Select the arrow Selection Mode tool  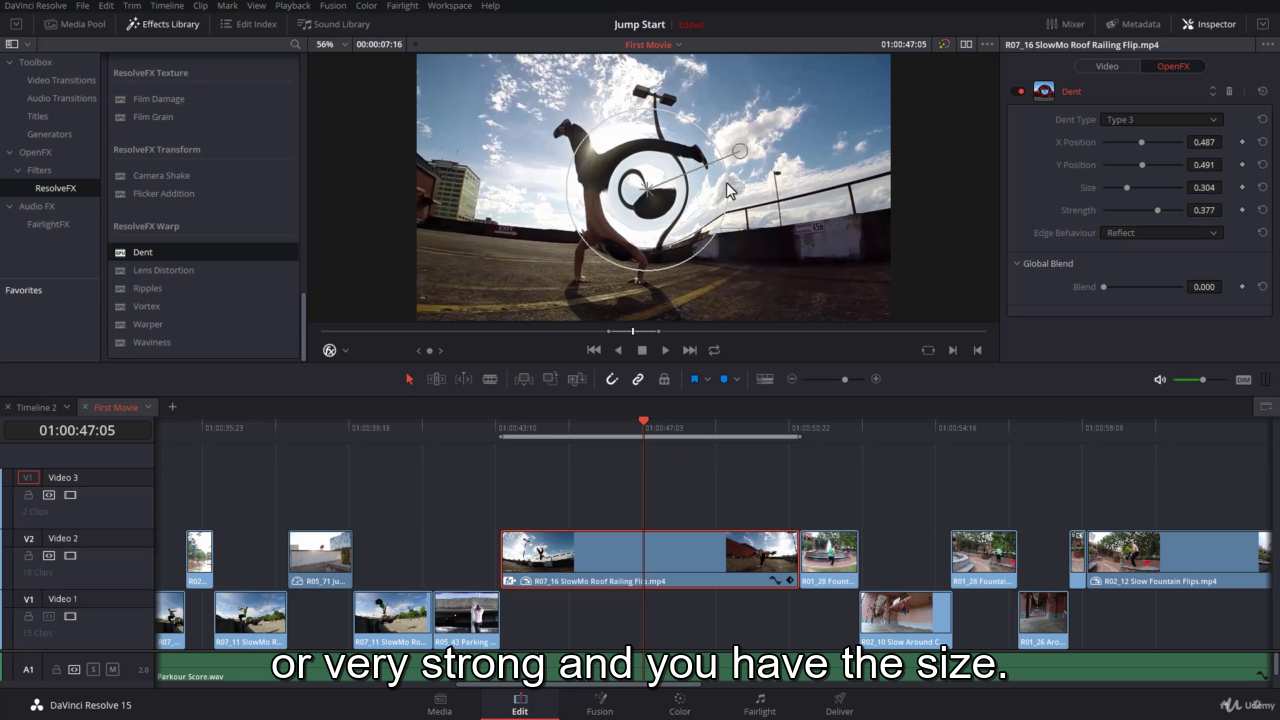pos(409,379)
